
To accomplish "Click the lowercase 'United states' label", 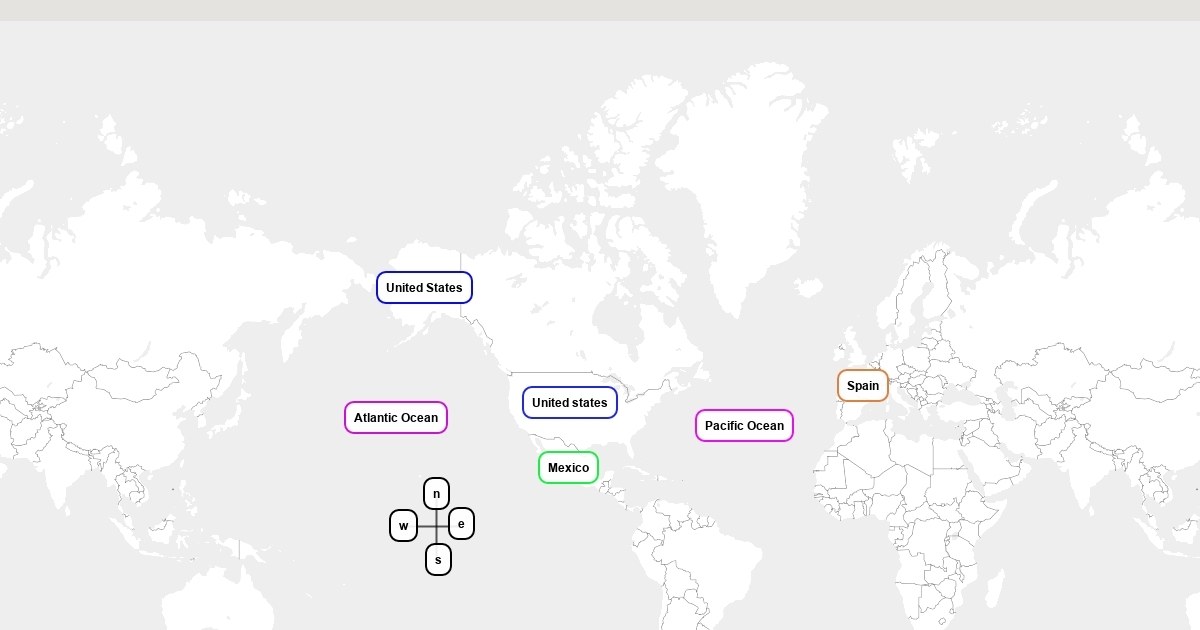I will tap(569, 402).
